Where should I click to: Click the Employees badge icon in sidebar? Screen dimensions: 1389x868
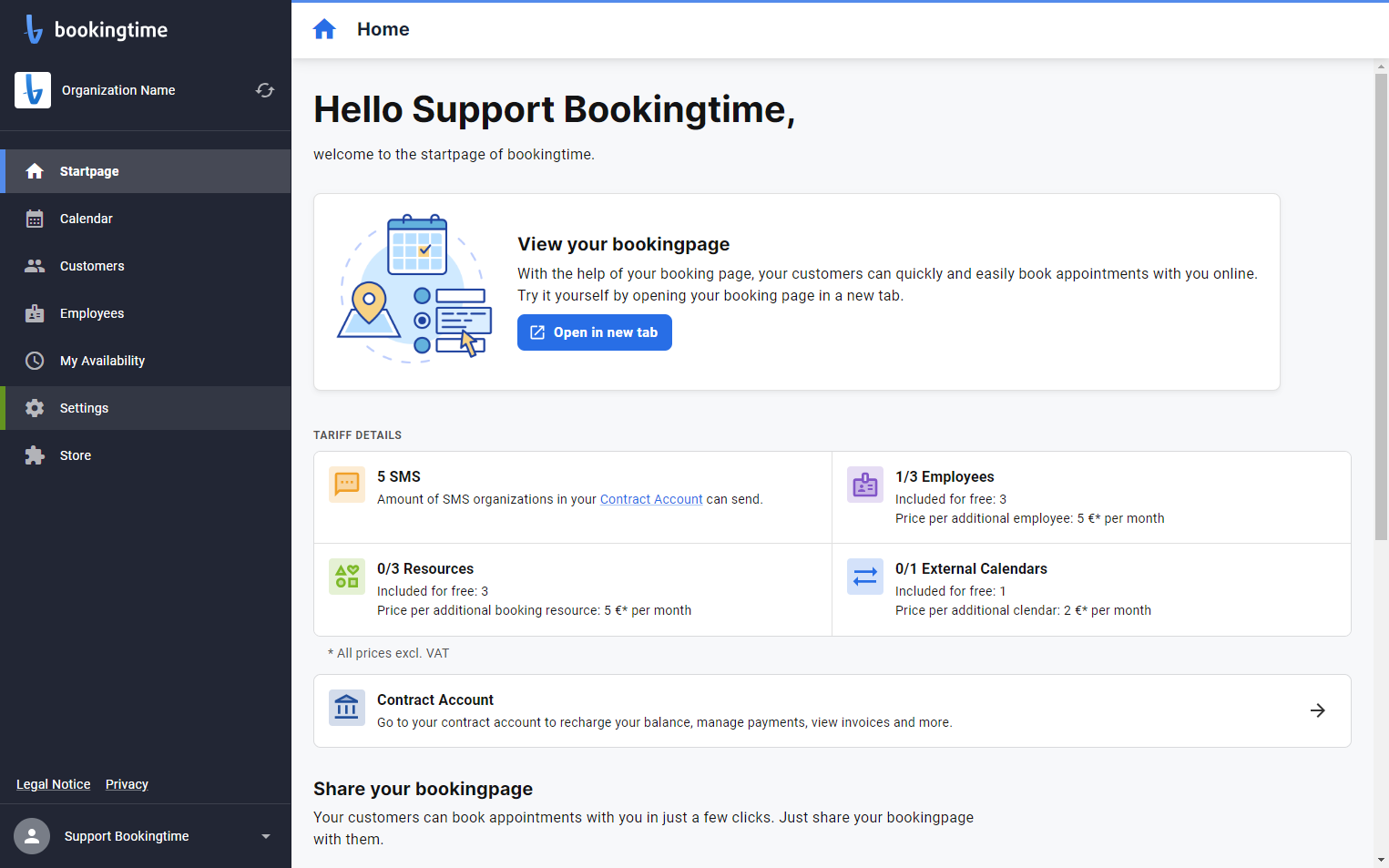(35, 313)
